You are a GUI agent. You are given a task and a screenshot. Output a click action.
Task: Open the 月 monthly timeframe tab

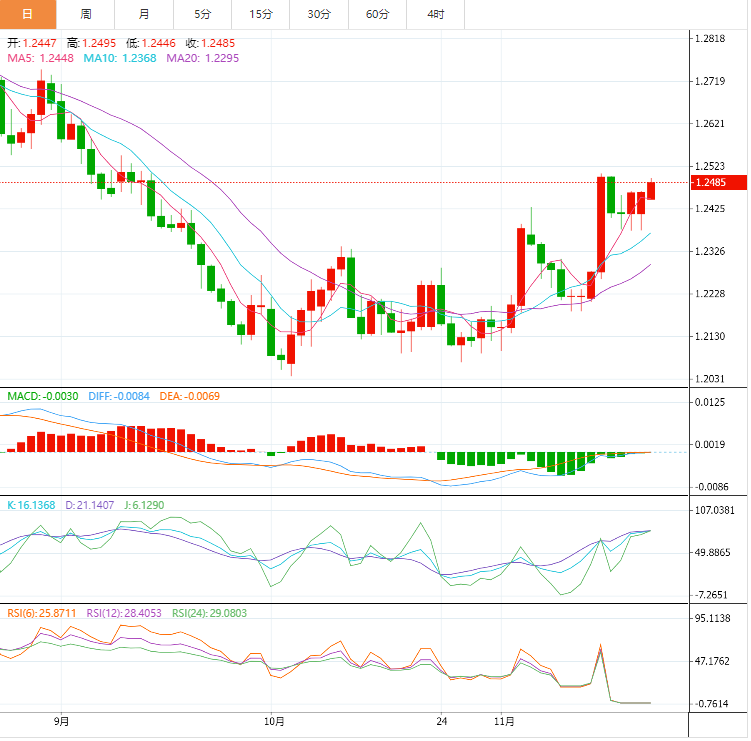click(144, 14)
